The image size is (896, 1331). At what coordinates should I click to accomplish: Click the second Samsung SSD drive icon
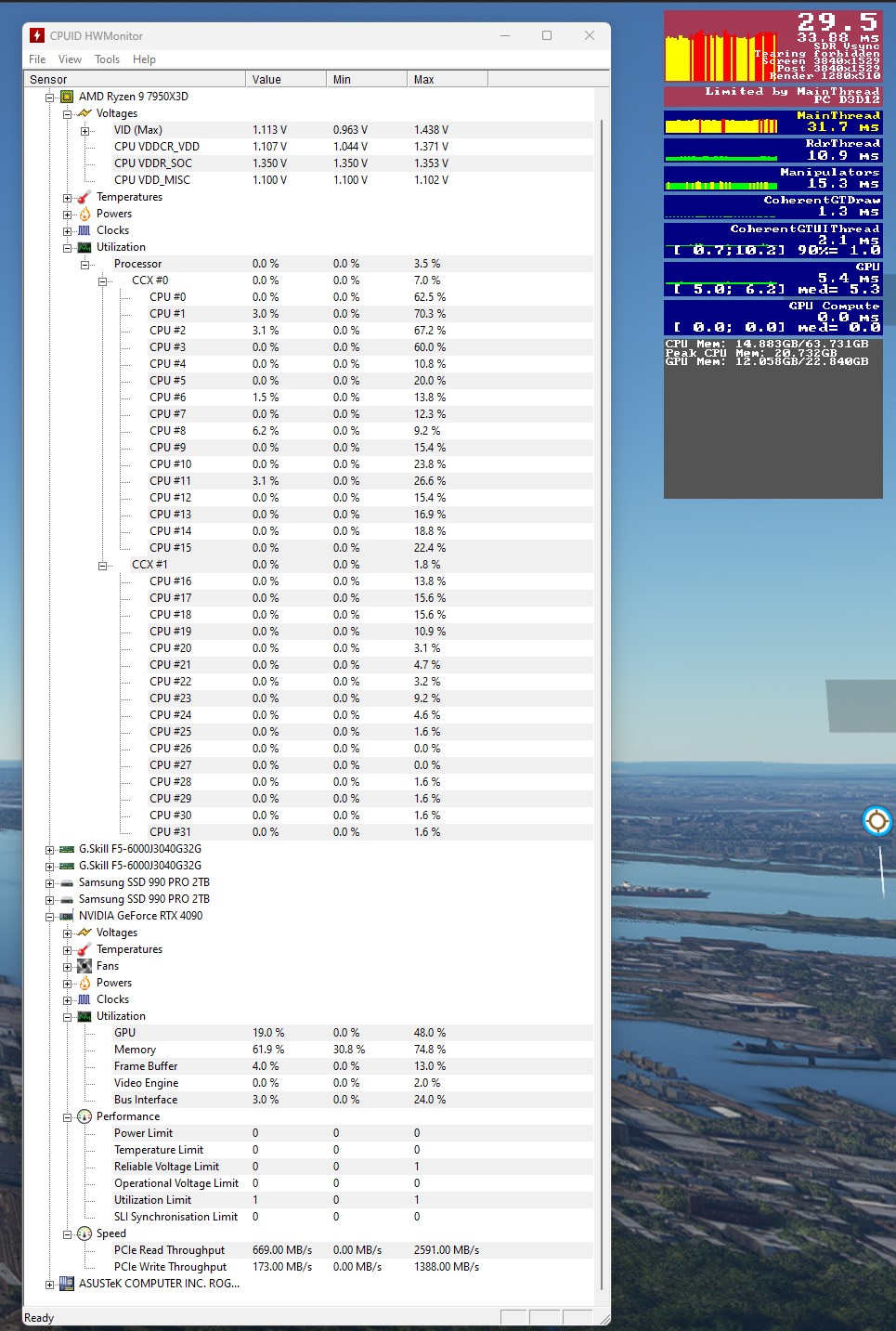[67, 899]
